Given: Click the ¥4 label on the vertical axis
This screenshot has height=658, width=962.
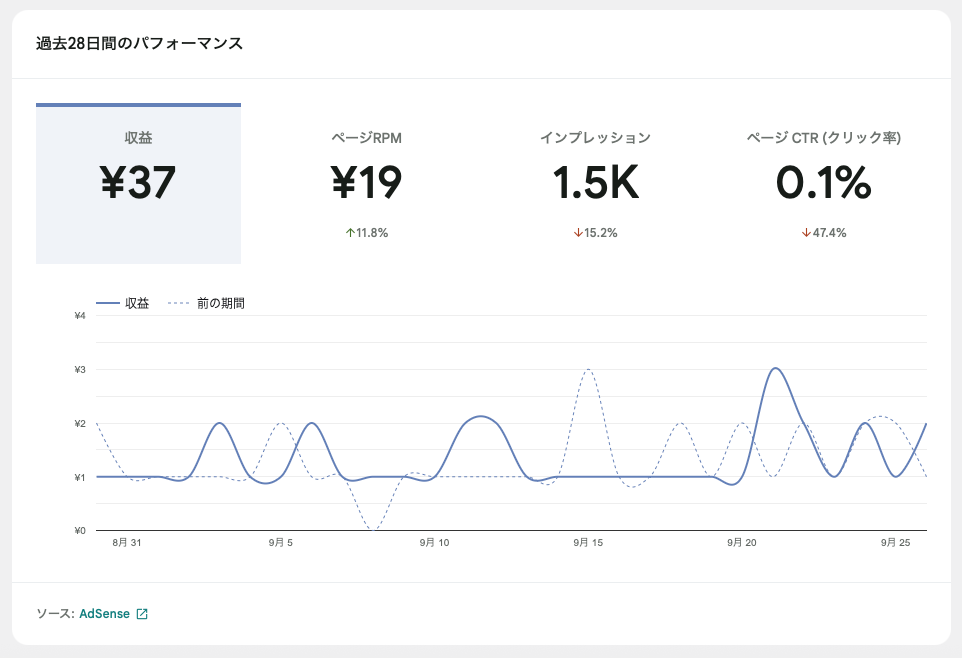Looking at the screenshot, I should click(80, 316).
